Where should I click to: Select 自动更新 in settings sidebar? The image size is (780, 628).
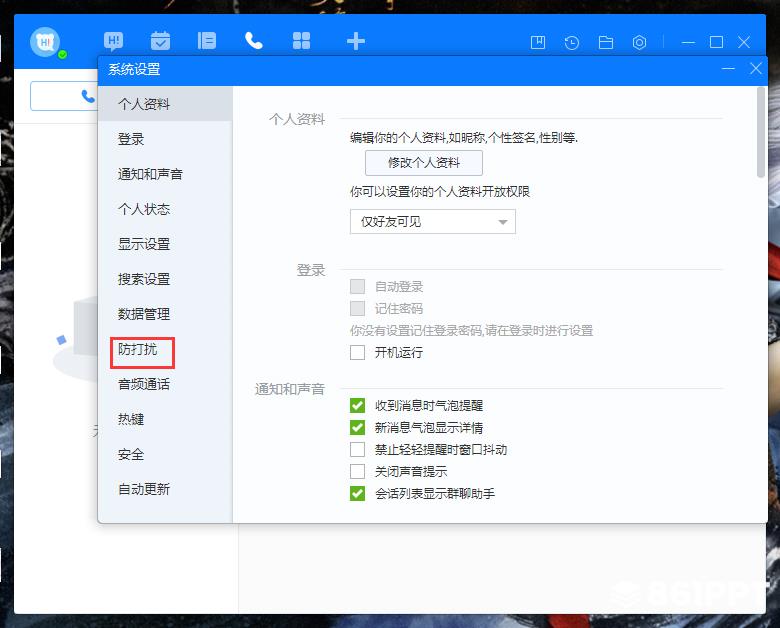point(165,489)
